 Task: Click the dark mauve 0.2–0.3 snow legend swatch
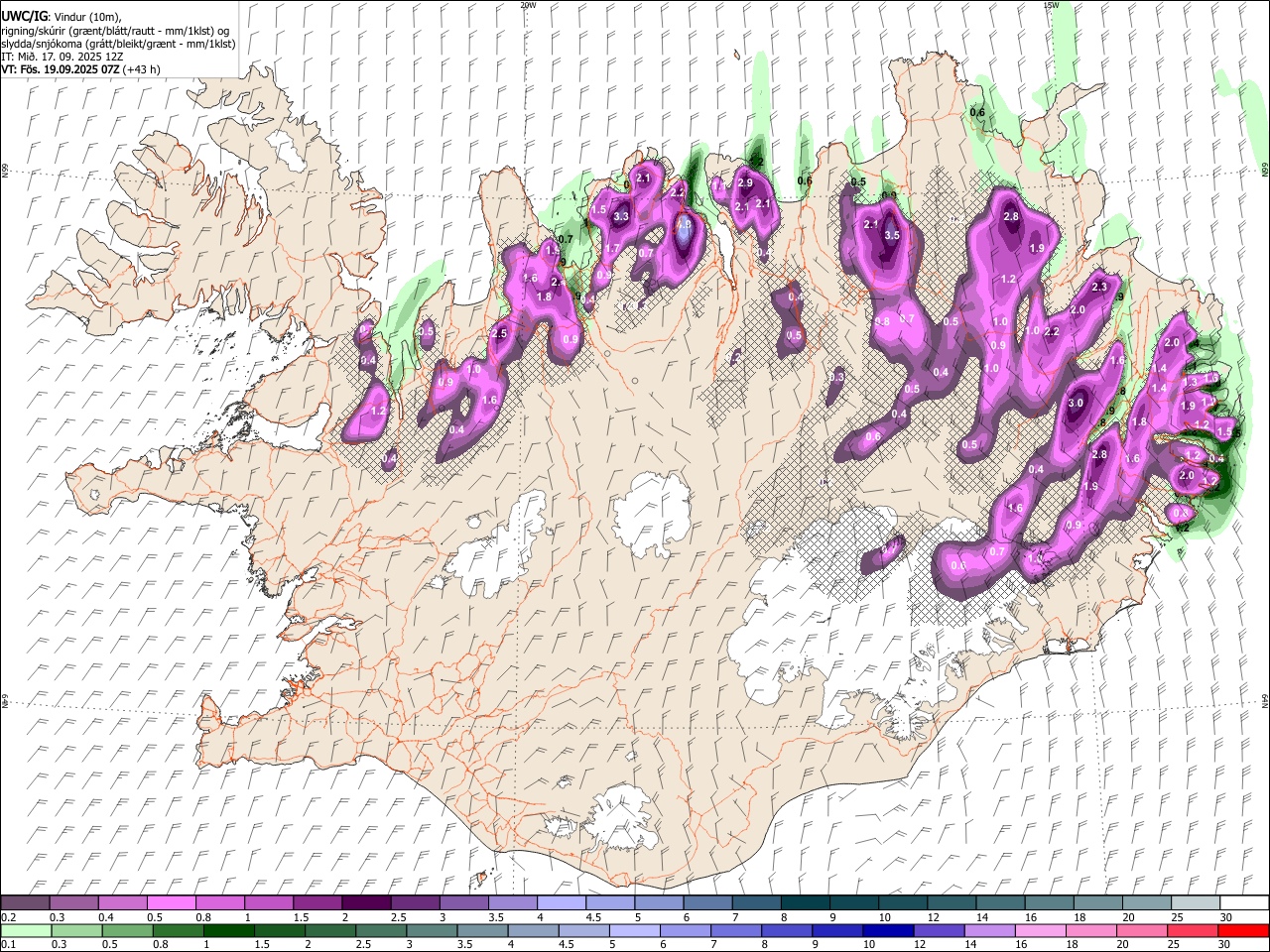(26, 903)
